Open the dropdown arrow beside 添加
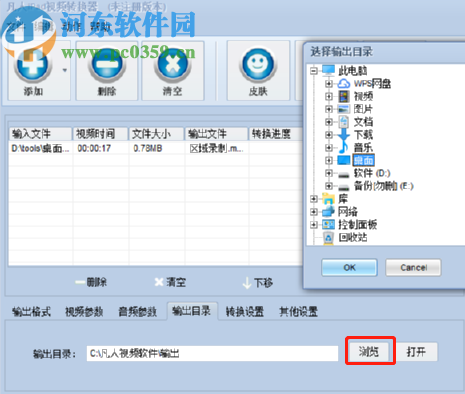465x394 pixels. coord(65,70)
